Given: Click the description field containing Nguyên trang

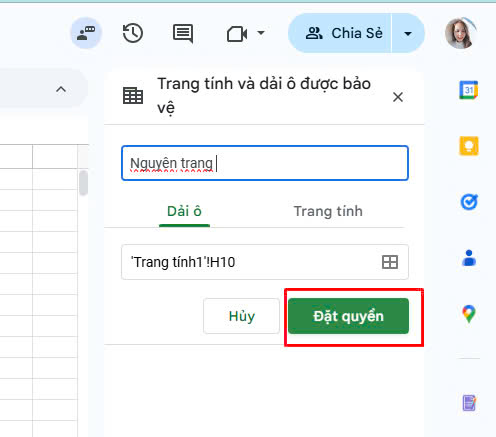Looking at the screenshot, I should (x=265, y=163).
